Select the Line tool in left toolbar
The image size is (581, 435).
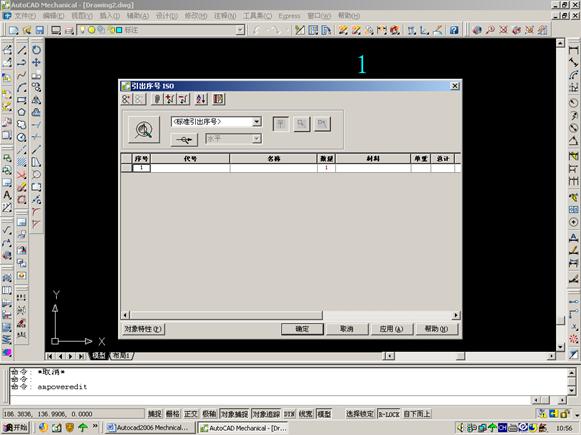(x=21, y=50)
